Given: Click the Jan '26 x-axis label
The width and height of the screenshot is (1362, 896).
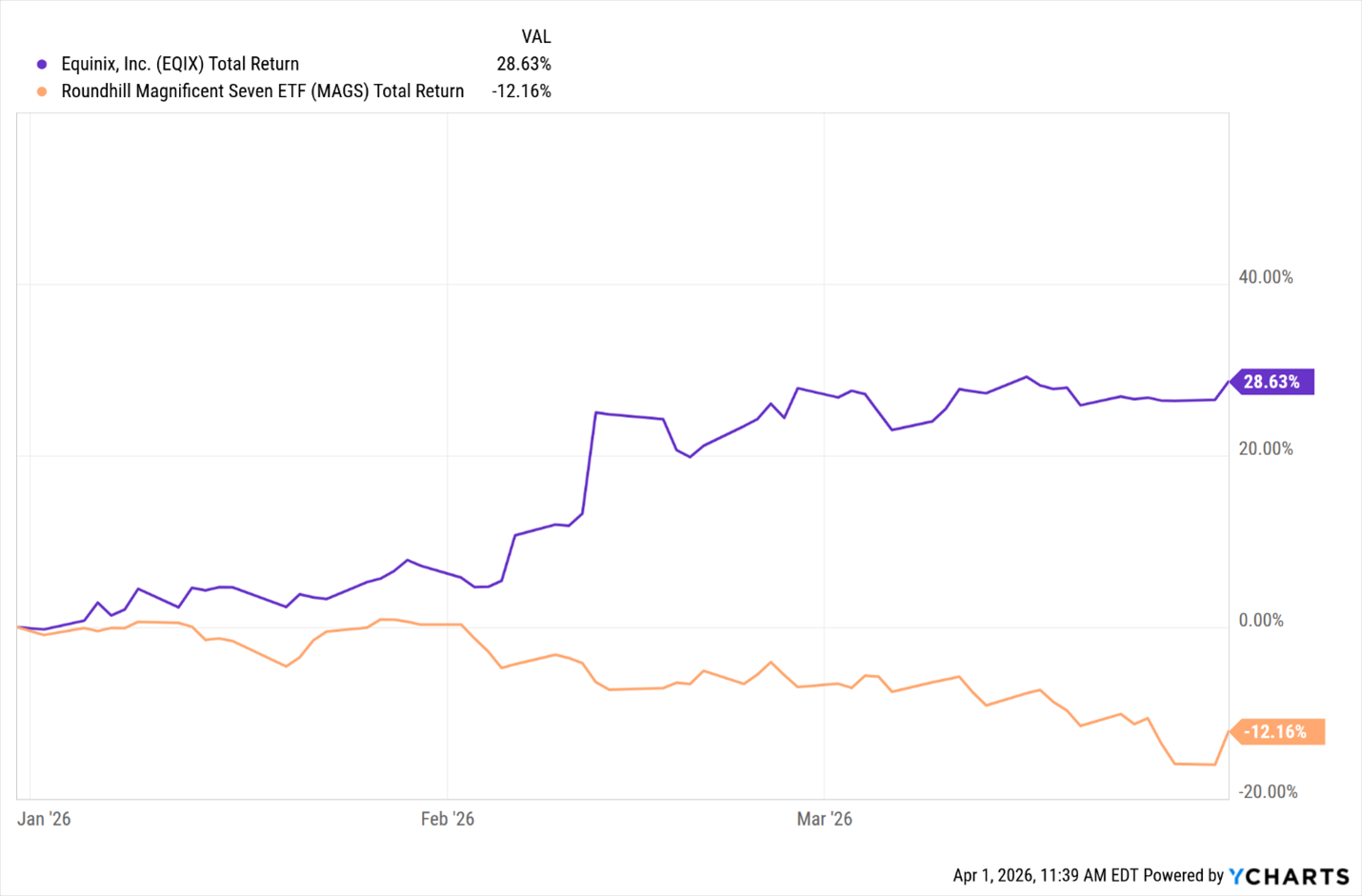Looking at the screenshot, I should 44,819.
